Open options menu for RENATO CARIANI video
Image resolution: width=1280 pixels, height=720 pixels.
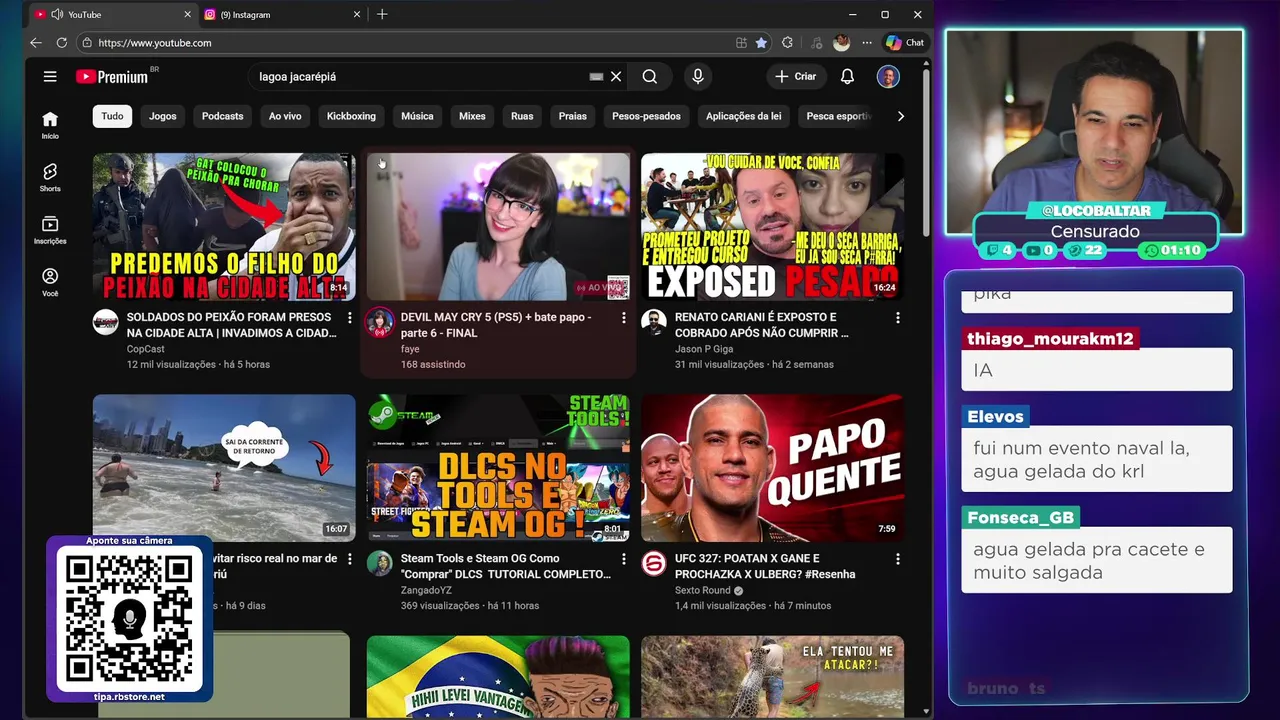click(897, 318)
